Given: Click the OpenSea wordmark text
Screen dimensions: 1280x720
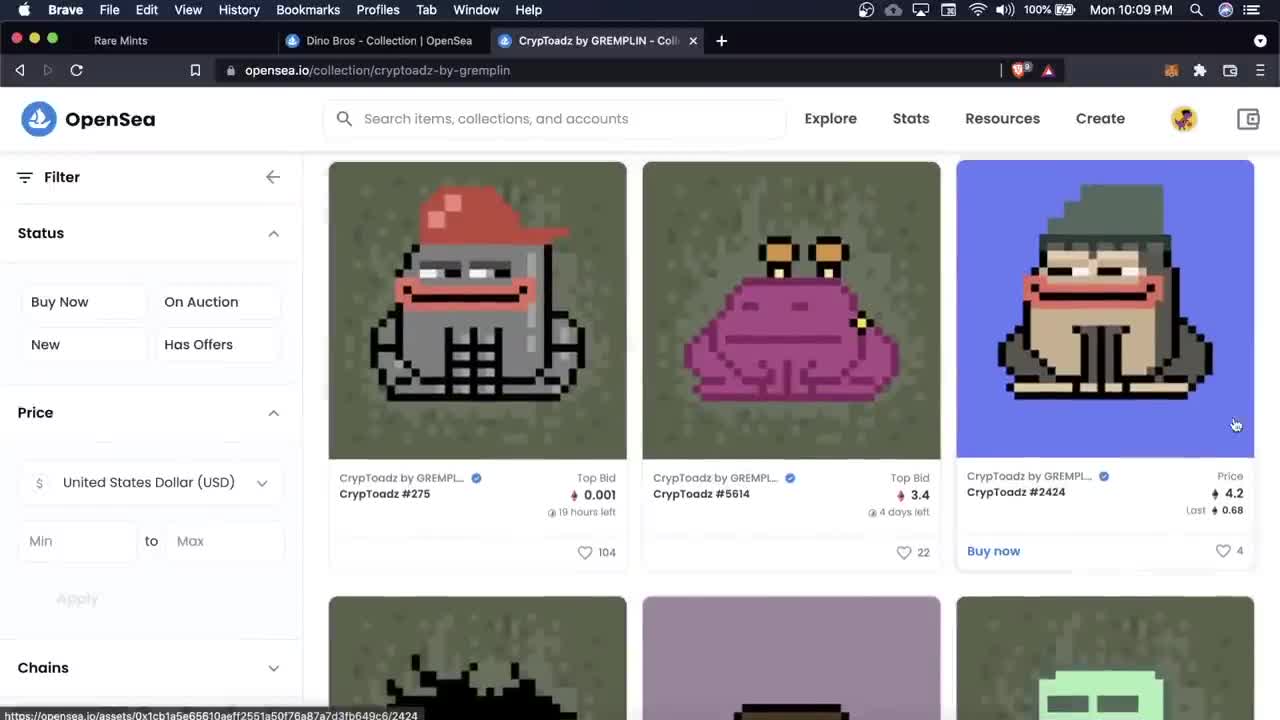Looking at the screenshot, I should pos(110,119).
